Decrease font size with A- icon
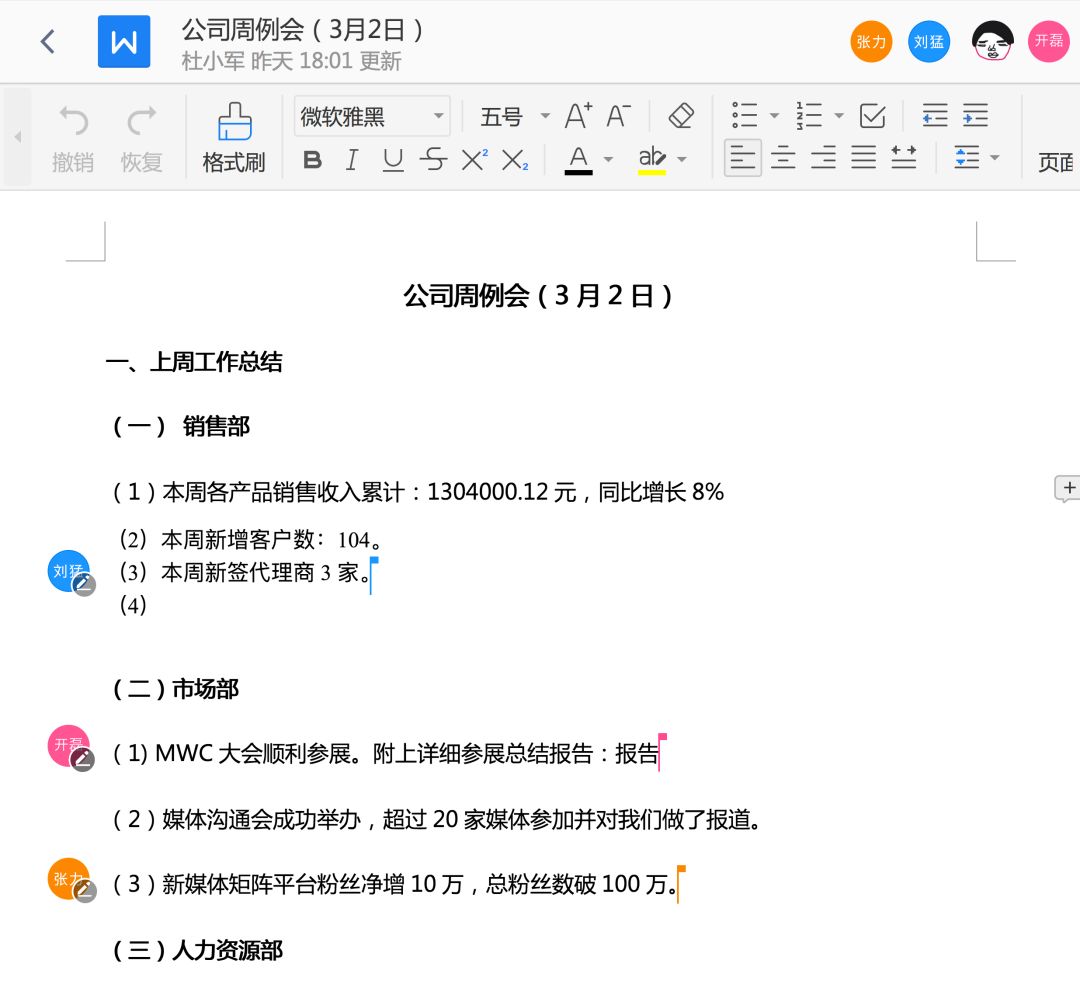Viewport: 1080px width, 981px height. coord(618,116)
